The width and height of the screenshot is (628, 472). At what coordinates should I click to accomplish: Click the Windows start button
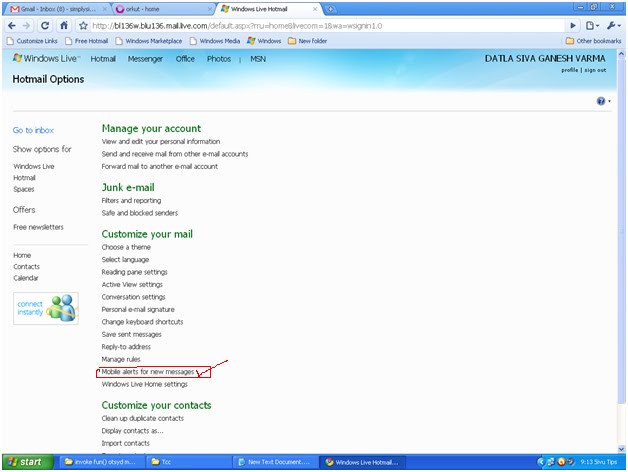(x=28, y=462)
